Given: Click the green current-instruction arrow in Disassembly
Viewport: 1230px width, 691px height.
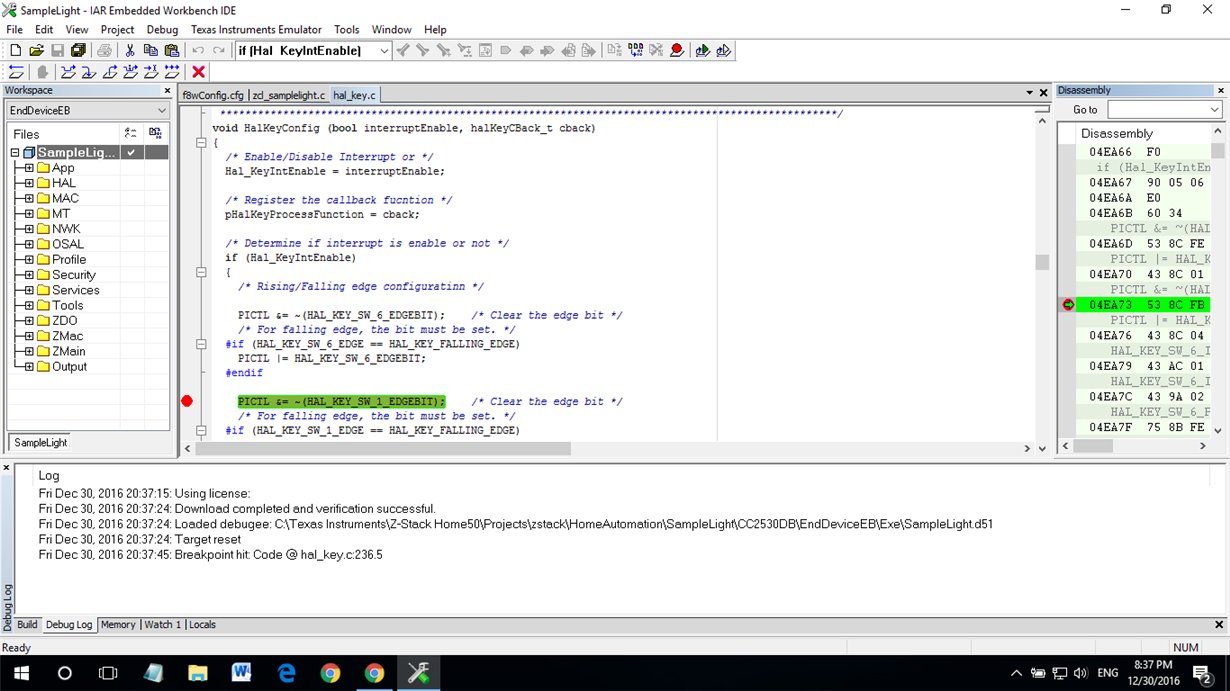Looking at the screenshot, I should tap(1068, 305).
